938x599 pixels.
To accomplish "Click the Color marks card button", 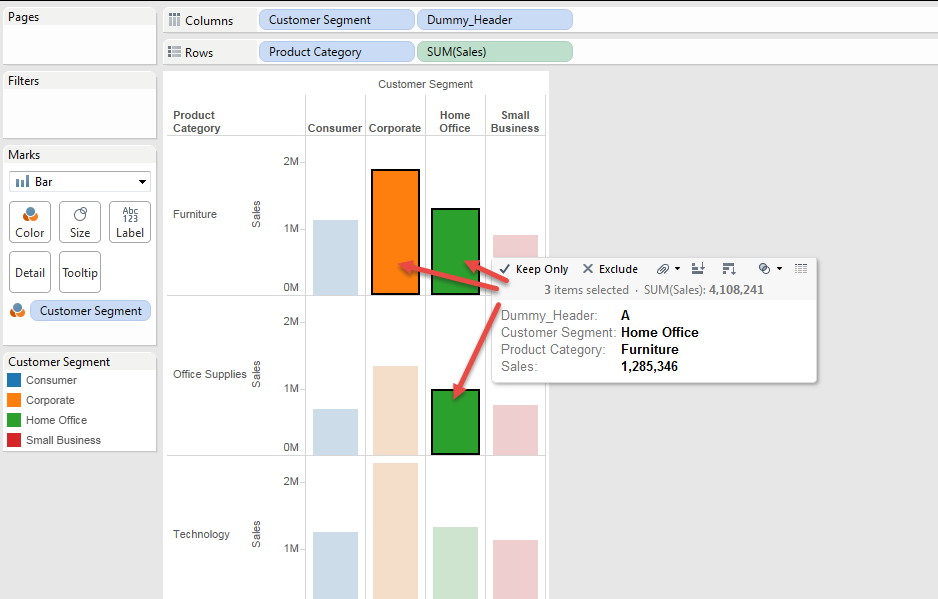I will tap(30, 222).
